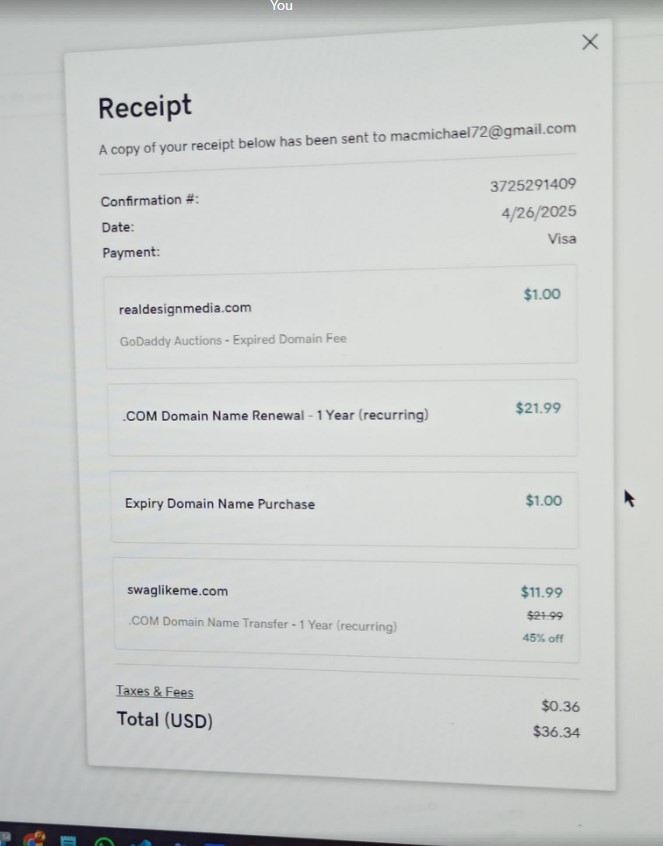Click the $36.34 total amount
663x846 pixels.
click(x=556, y=732)
